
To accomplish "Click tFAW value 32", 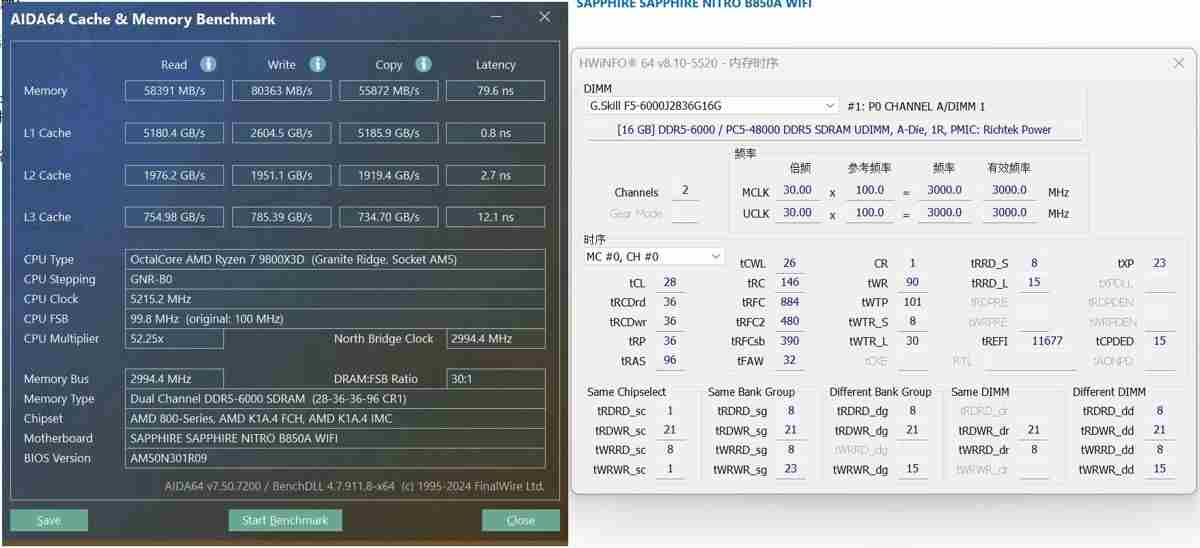I will [x=789, y=361].
